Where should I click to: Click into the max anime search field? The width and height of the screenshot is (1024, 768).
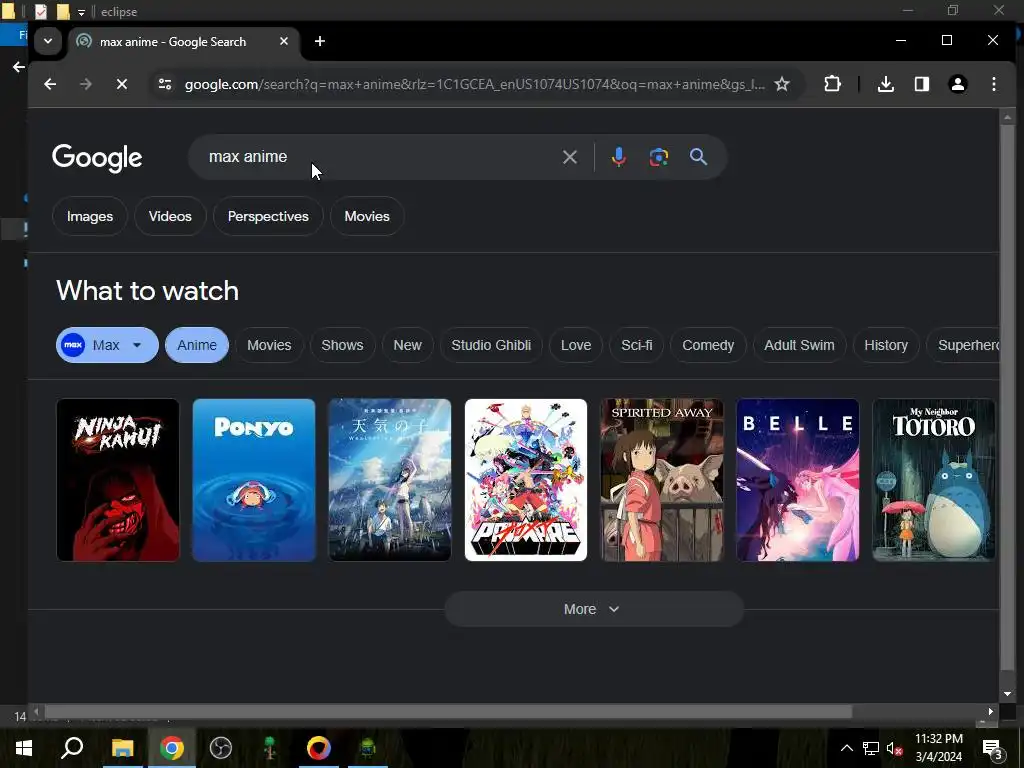(x=379, y=157)
